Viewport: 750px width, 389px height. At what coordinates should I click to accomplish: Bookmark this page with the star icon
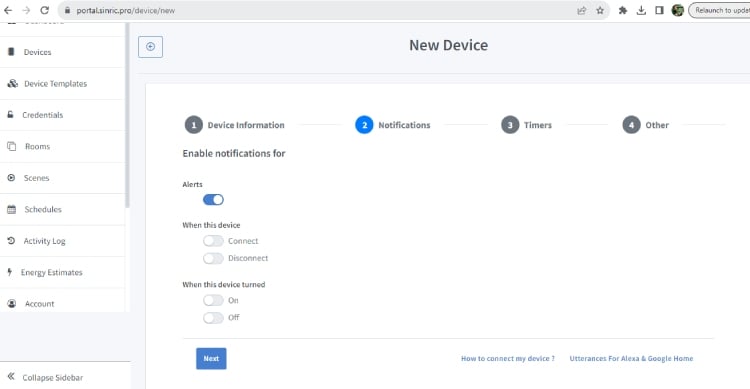pos(600,11)
